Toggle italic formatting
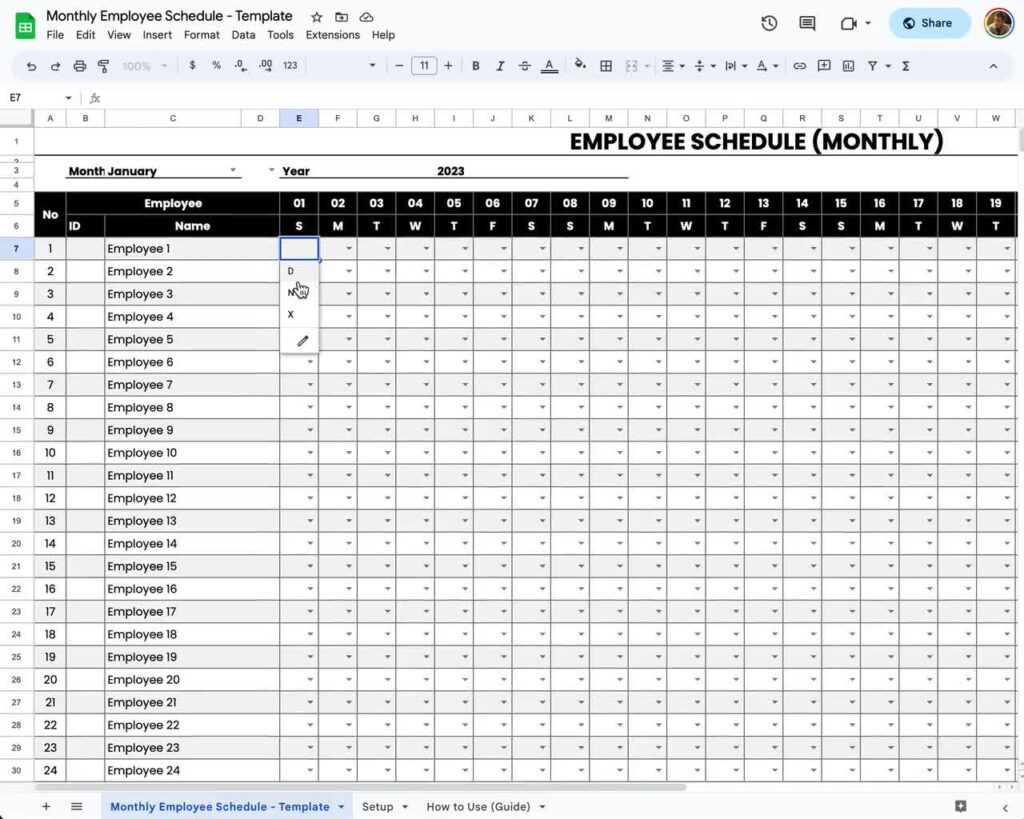 [500, 66]
